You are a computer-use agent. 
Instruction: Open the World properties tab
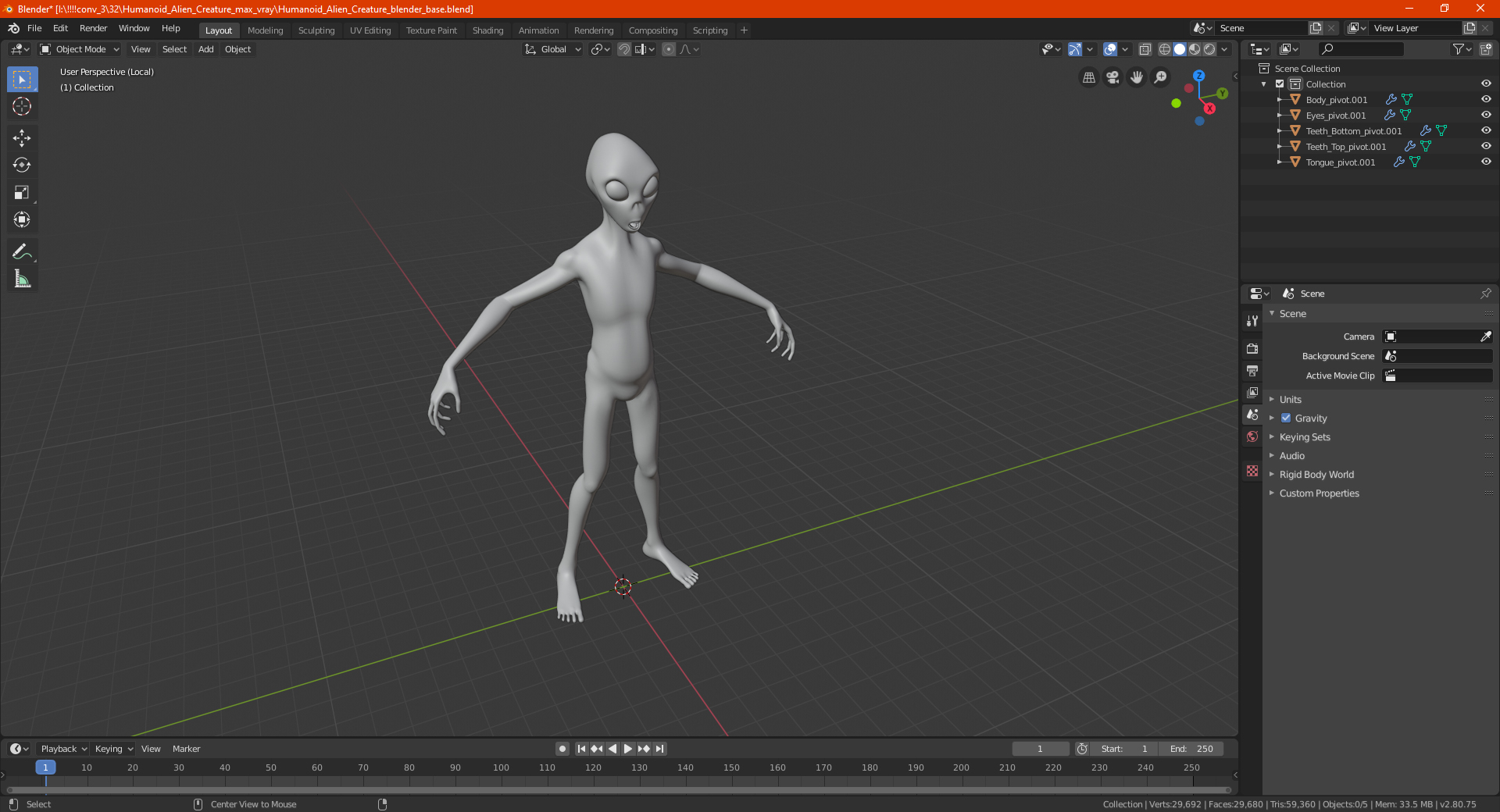1252,436
